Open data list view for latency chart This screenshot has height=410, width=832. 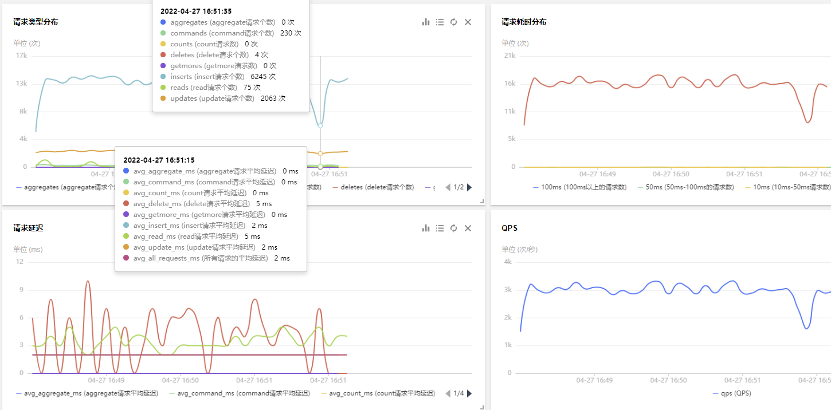click(439, 227)
